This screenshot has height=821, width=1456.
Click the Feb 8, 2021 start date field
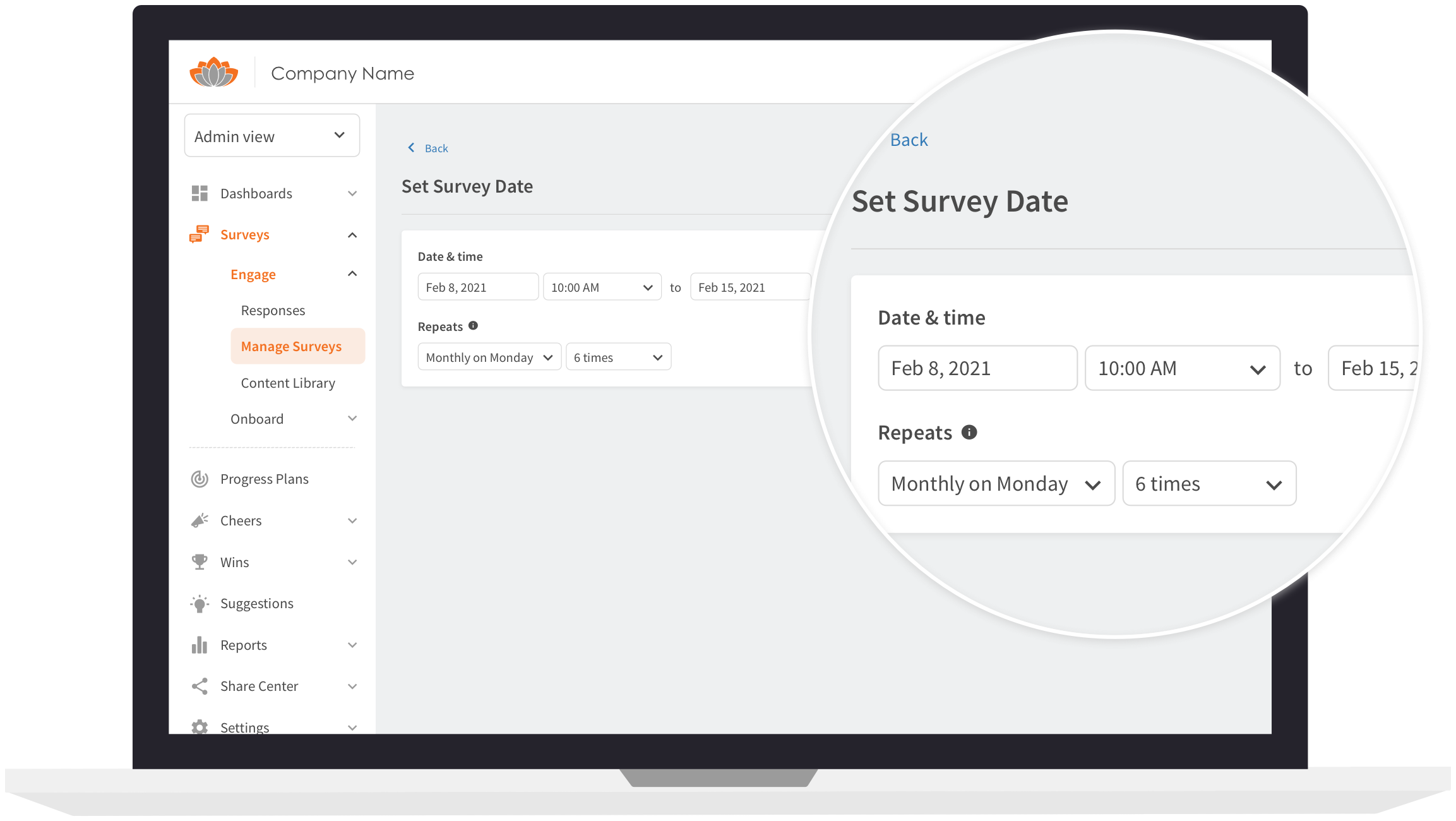(477, 287)
